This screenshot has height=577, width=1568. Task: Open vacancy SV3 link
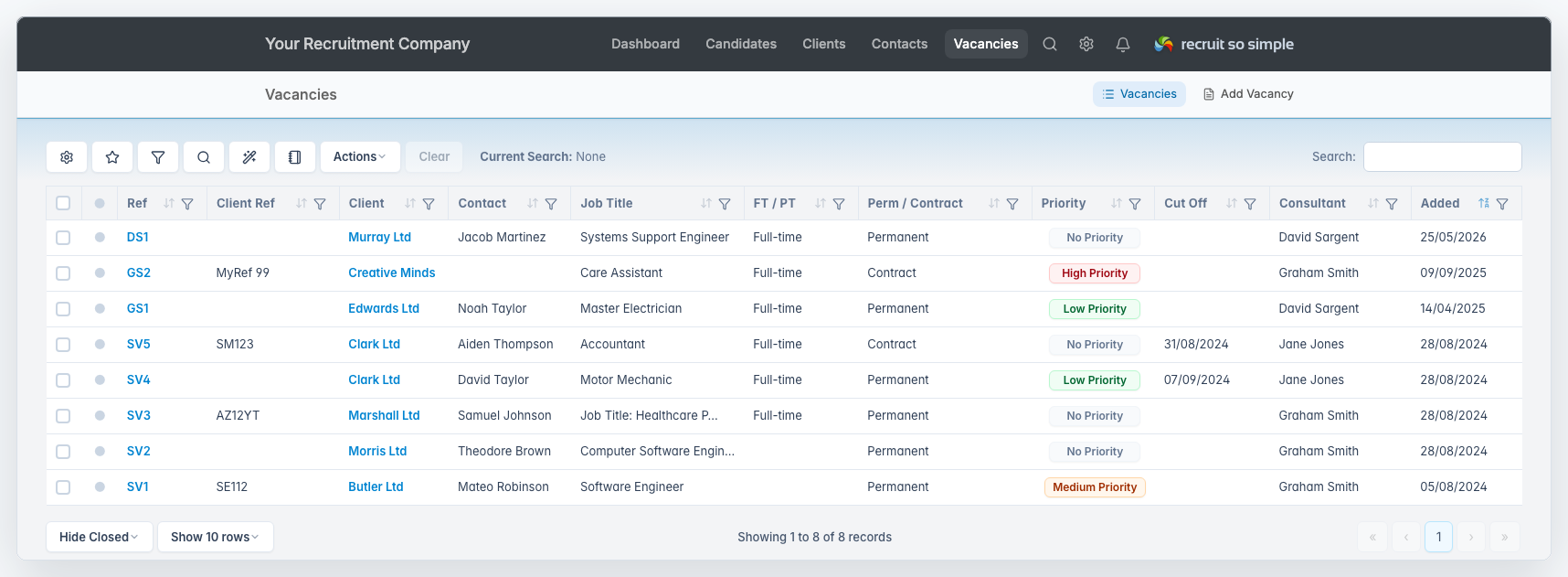pyautogui.click(x=139, y=416)
